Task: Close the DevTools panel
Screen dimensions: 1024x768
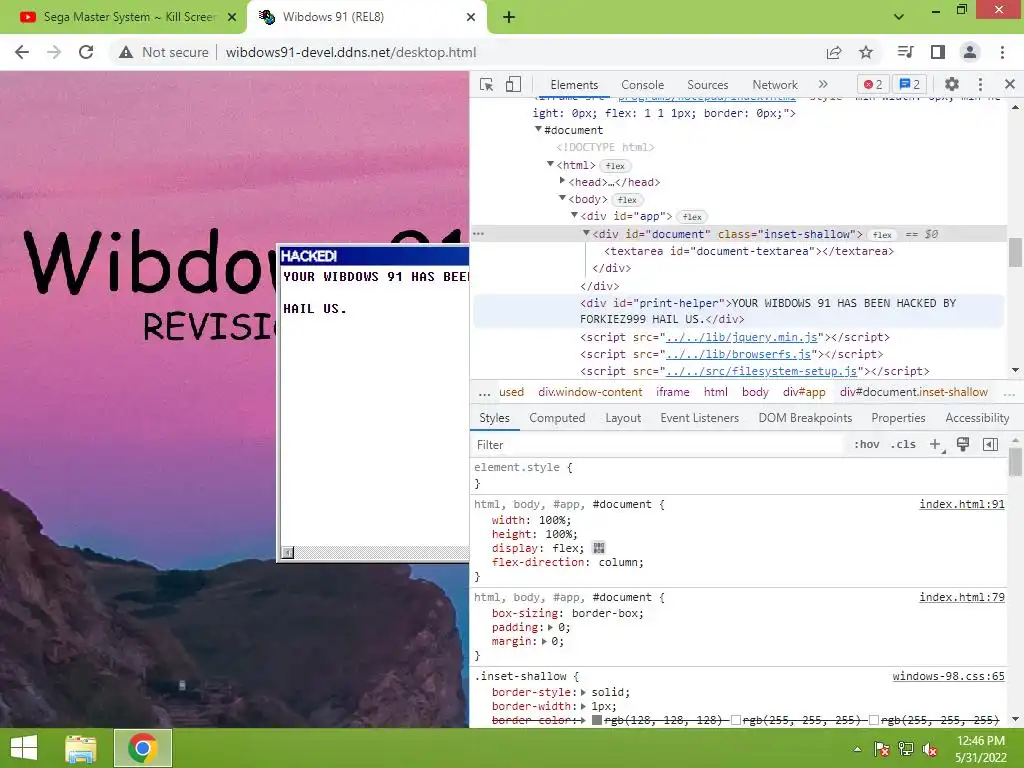Action: click(x=1010, y=84)
